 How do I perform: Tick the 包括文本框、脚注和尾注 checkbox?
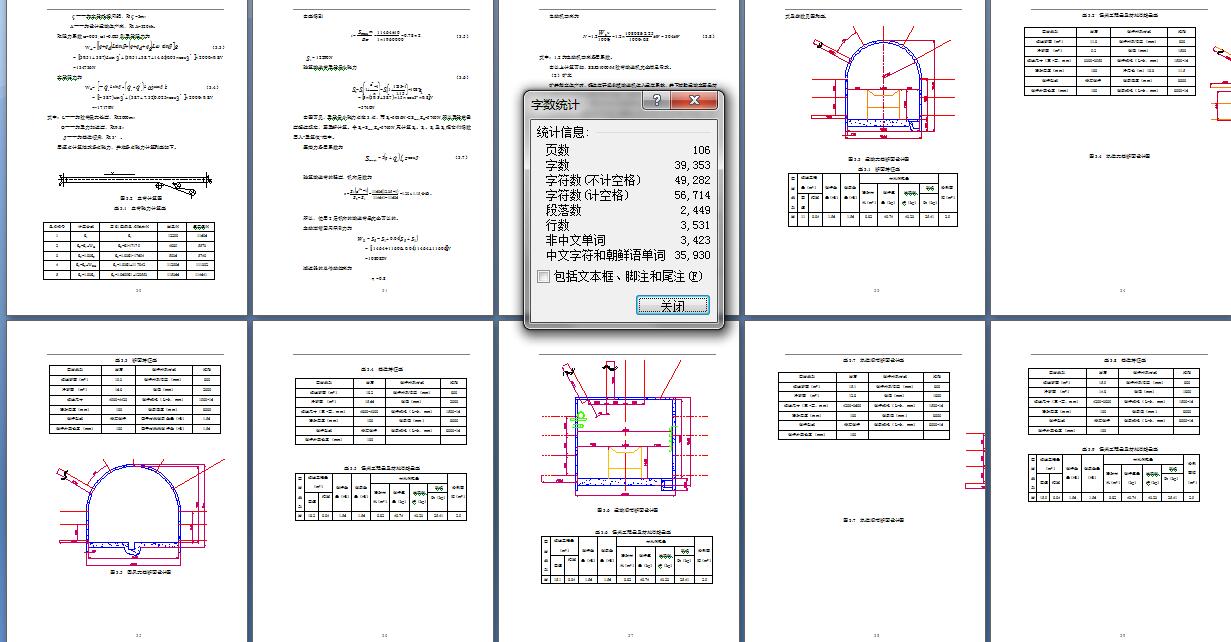tap(543, 277)
